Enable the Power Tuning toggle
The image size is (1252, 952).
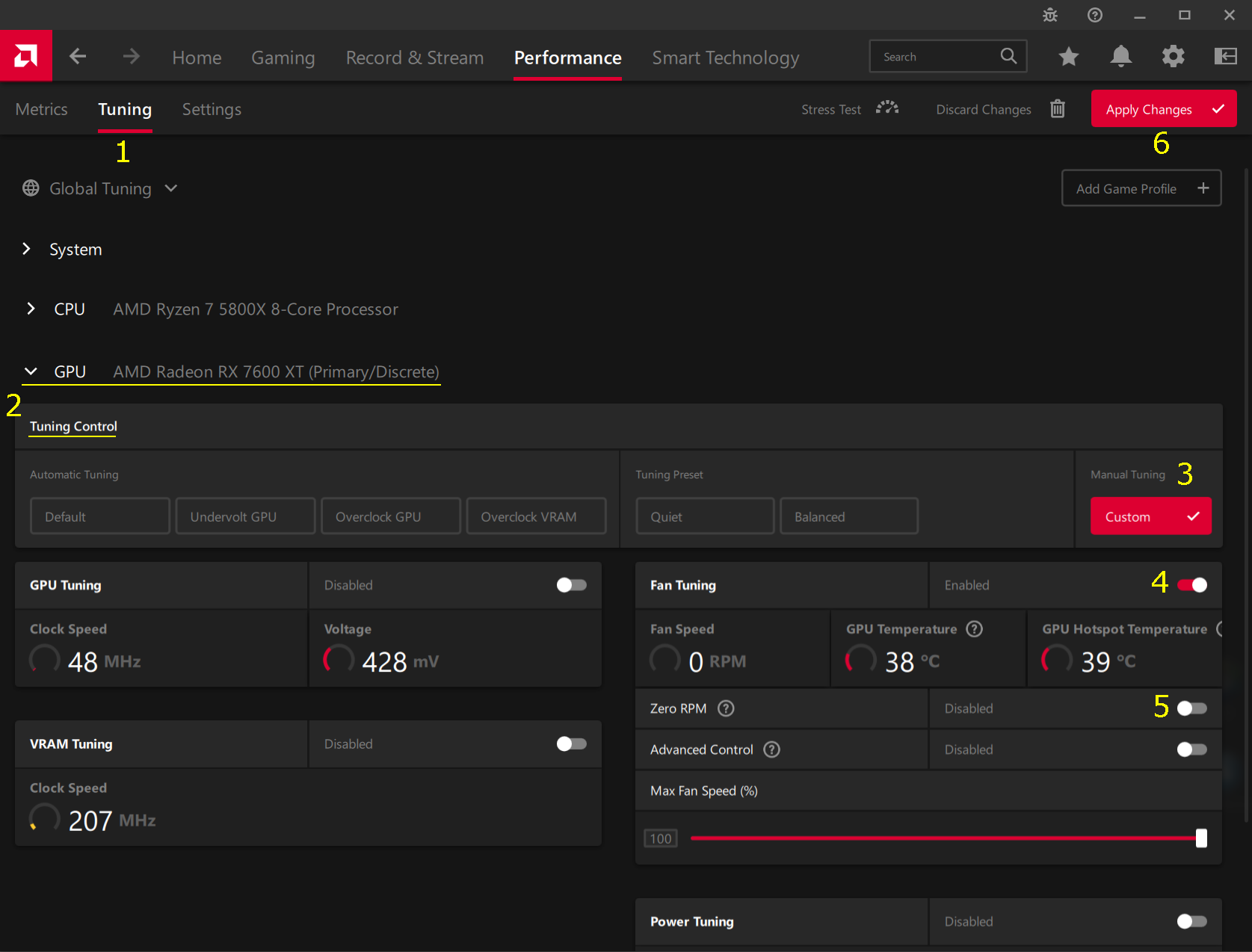click(1192, 921)
